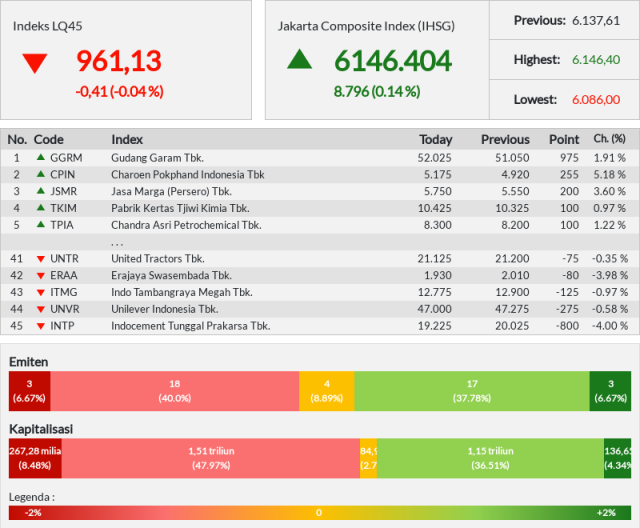
Task: Select the dark green Emiten segment '3 (6.67%)'
Action: click(x=610, y=391)
